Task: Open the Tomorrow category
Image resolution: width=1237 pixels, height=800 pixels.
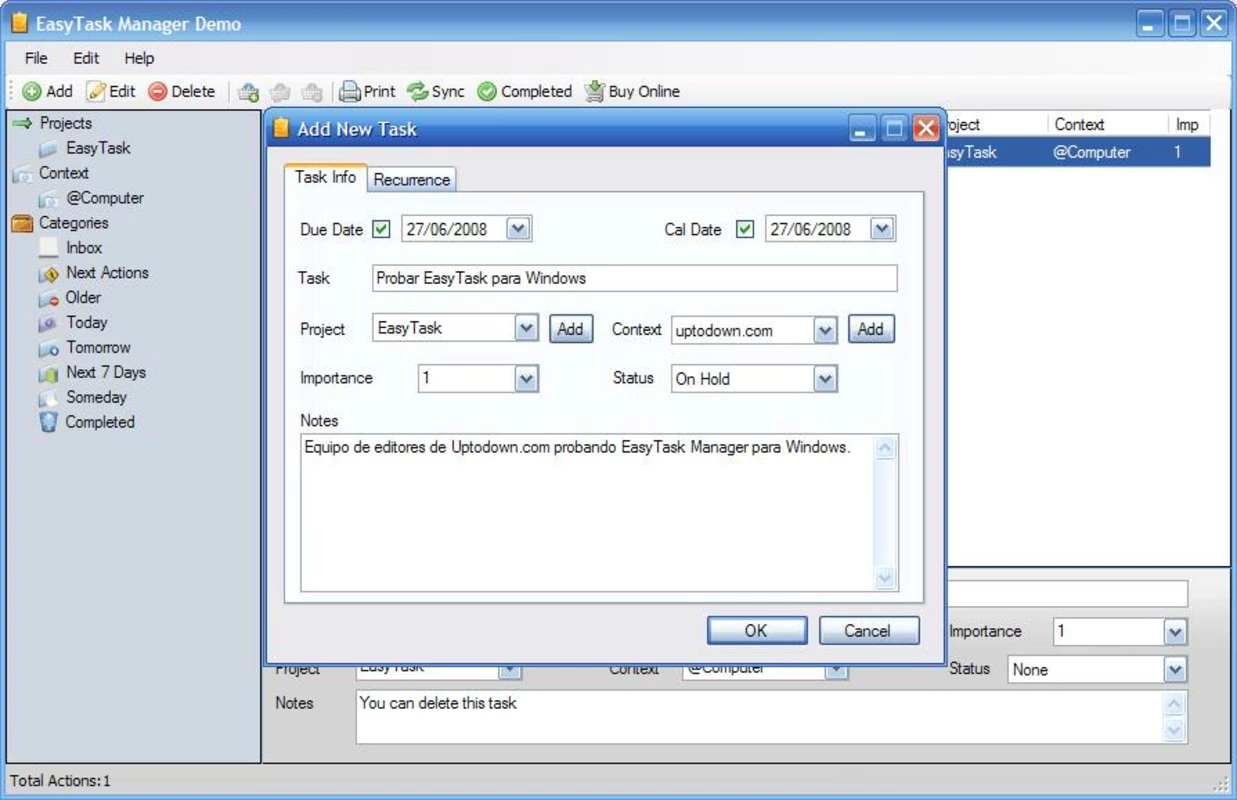Action: pyautogui.click(x=98, y=348)
